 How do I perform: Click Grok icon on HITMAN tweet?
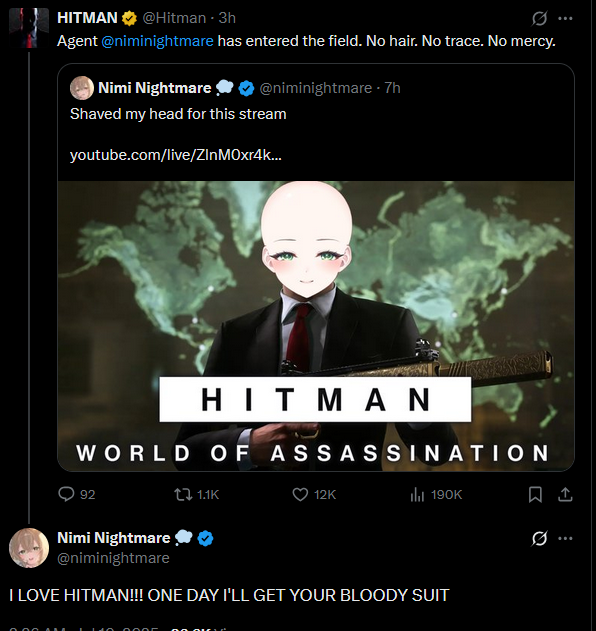tap(539, 18)
